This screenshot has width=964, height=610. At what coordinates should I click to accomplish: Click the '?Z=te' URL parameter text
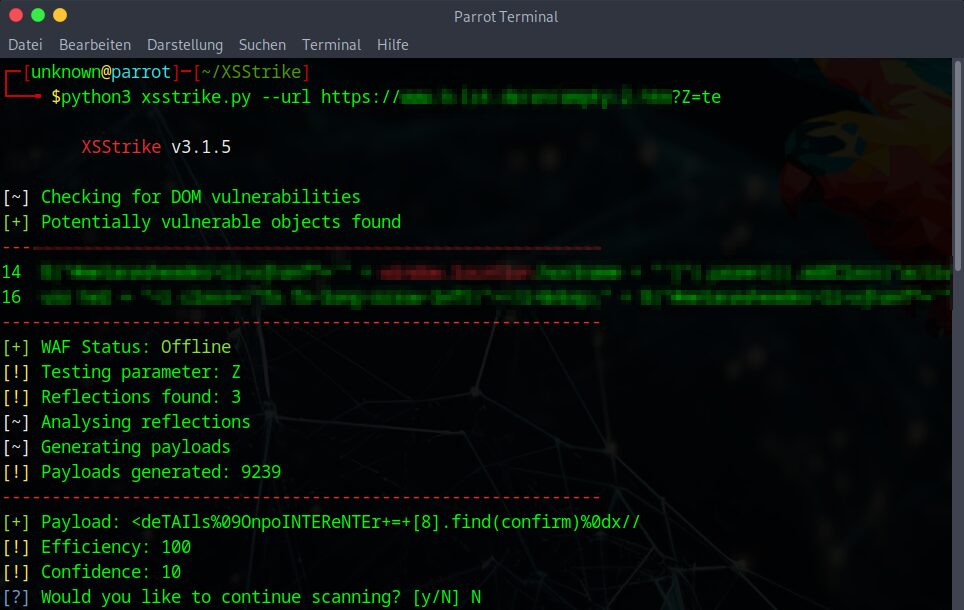696,97
